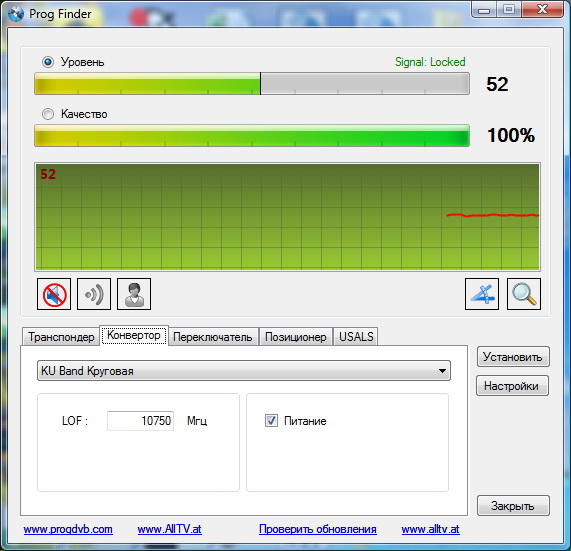Click the Установить button
Image resolution: width=571 pixels, height=551 pixels.
tap(513, 357)
